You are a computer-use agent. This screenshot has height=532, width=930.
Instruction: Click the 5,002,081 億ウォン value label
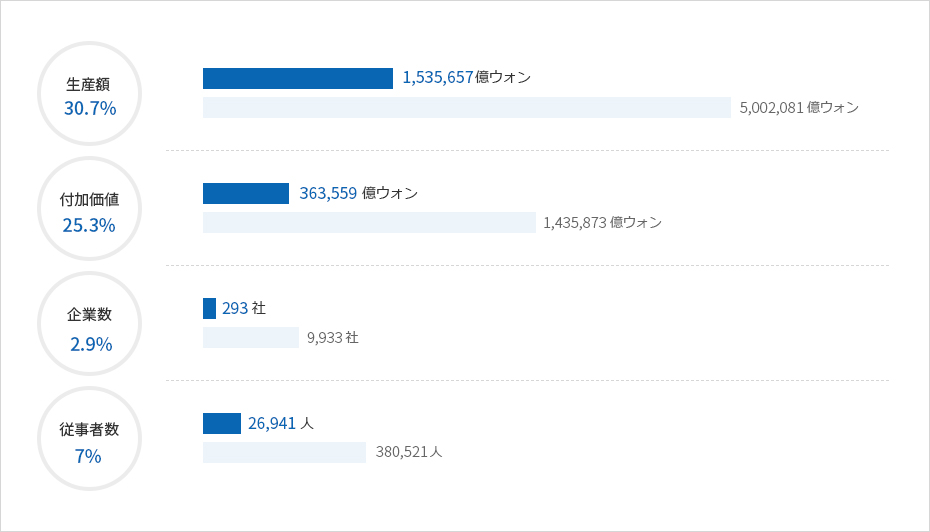tap(799, 107)
